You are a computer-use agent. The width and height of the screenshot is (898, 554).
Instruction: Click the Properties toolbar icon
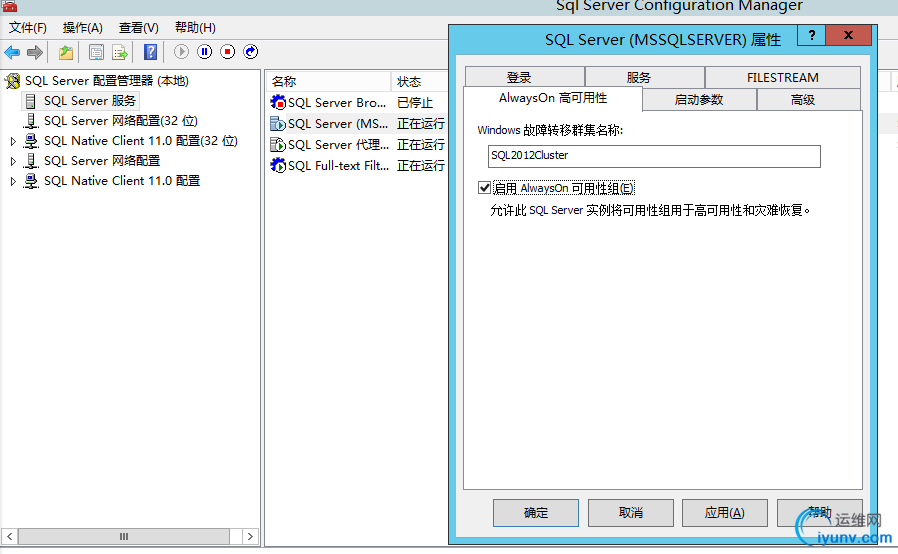coord(96,53)
